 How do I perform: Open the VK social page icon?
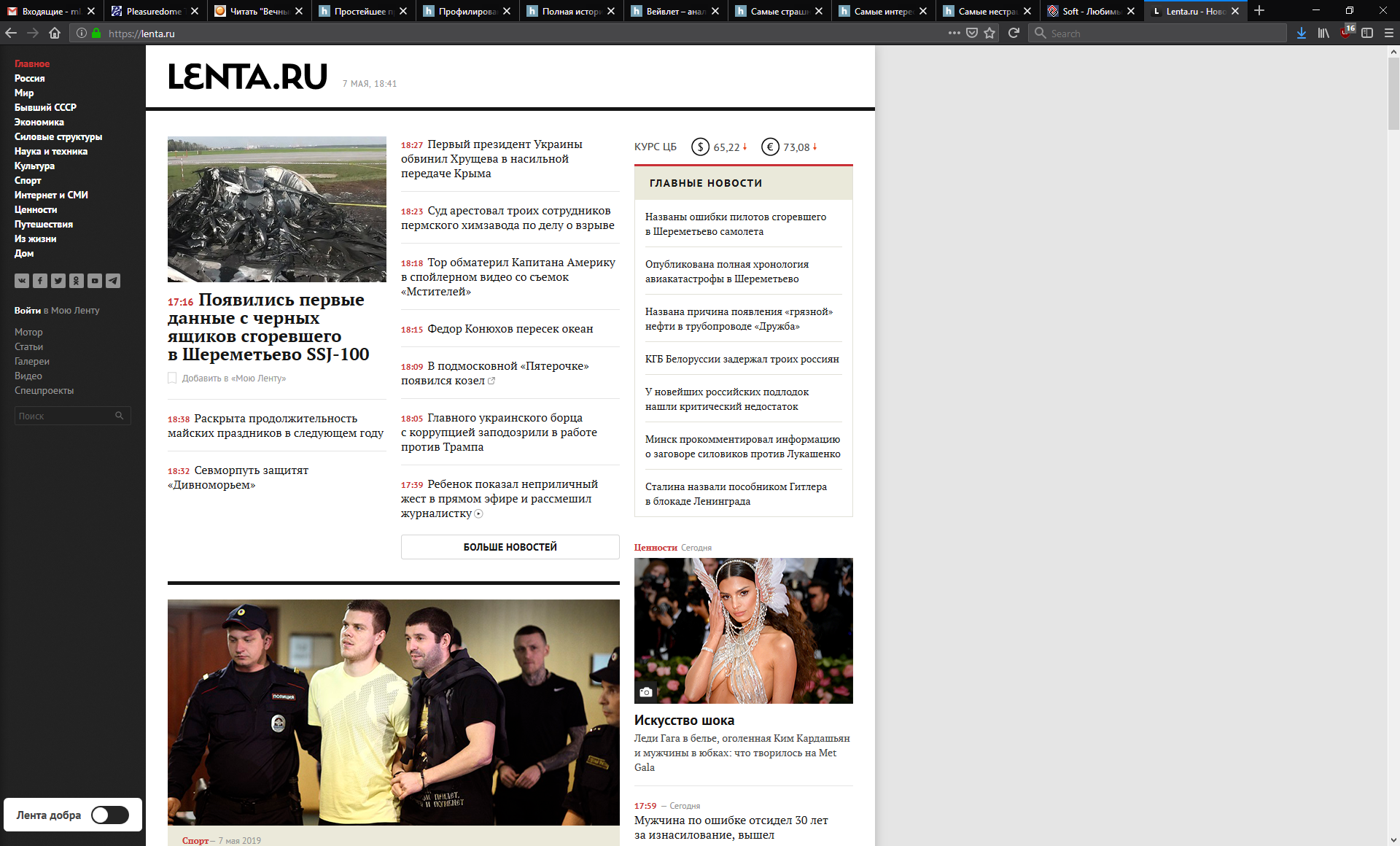[22, 281]
